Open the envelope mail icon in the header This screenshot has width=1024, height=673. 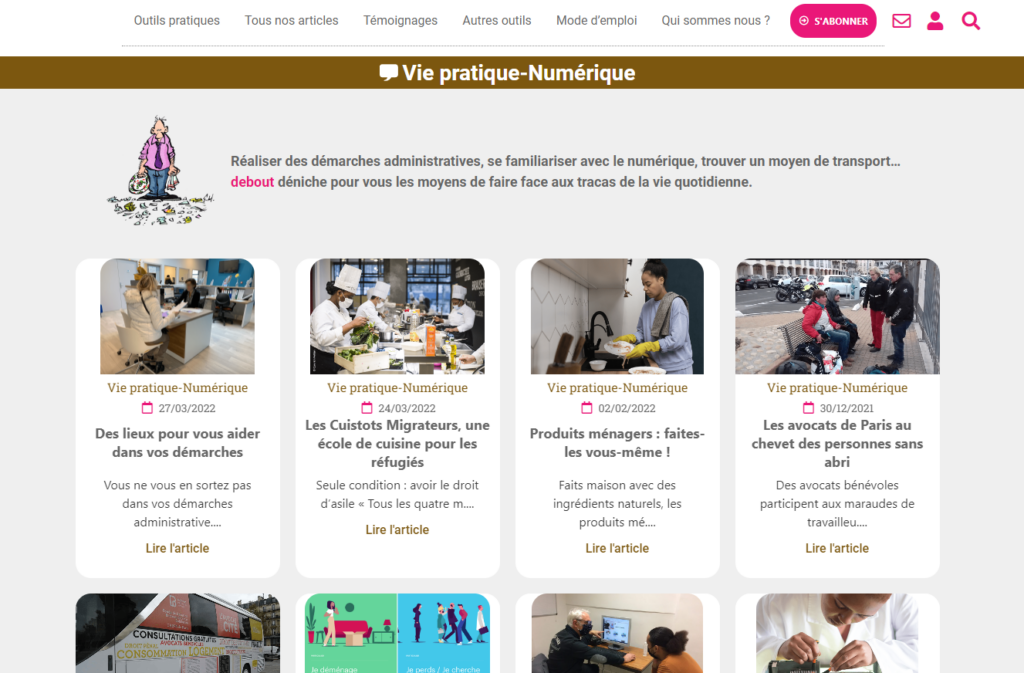tap(901, 21)
